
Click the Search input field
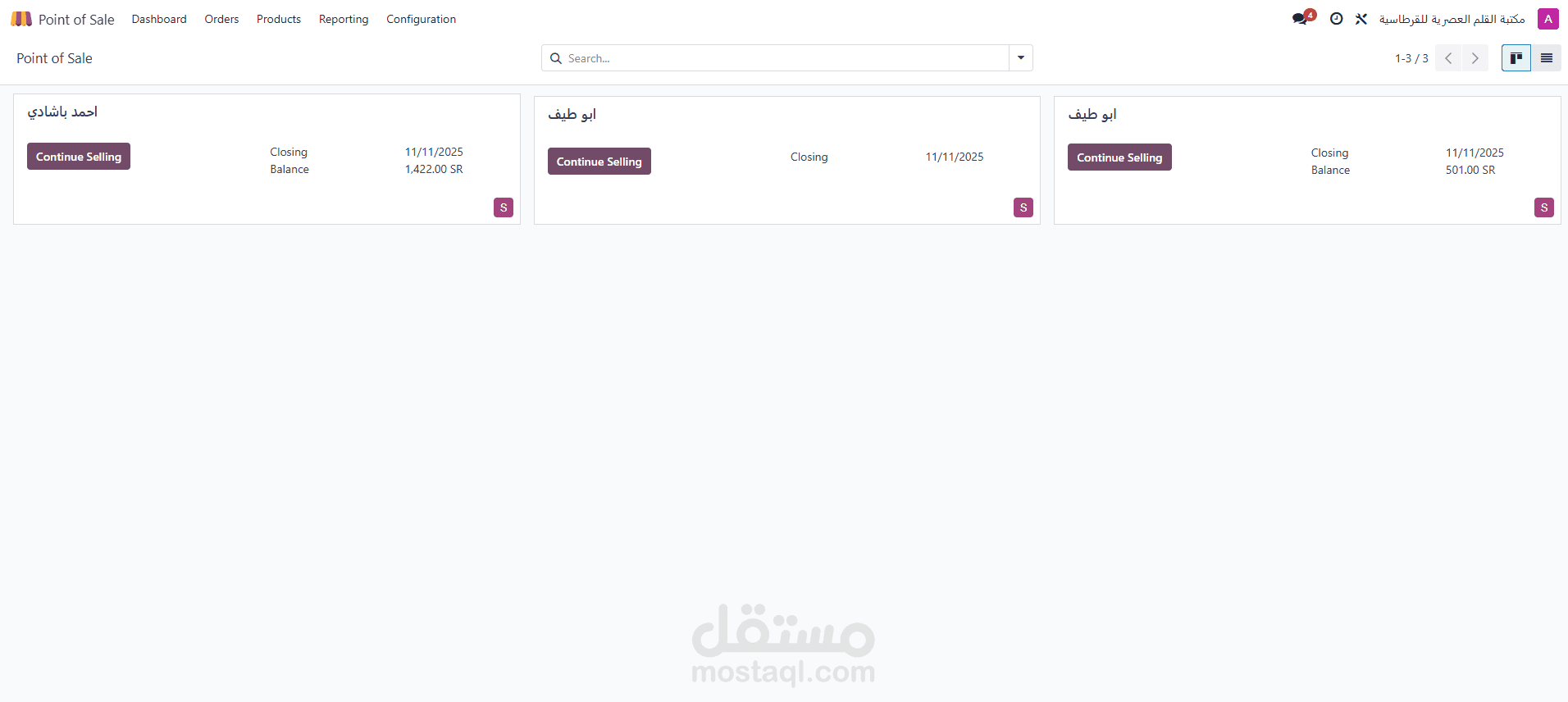786,58
